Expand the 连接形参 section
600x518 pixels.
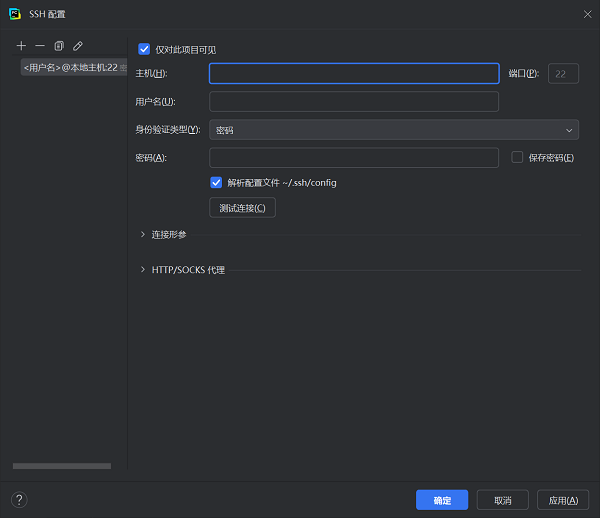tap(144, 234)
